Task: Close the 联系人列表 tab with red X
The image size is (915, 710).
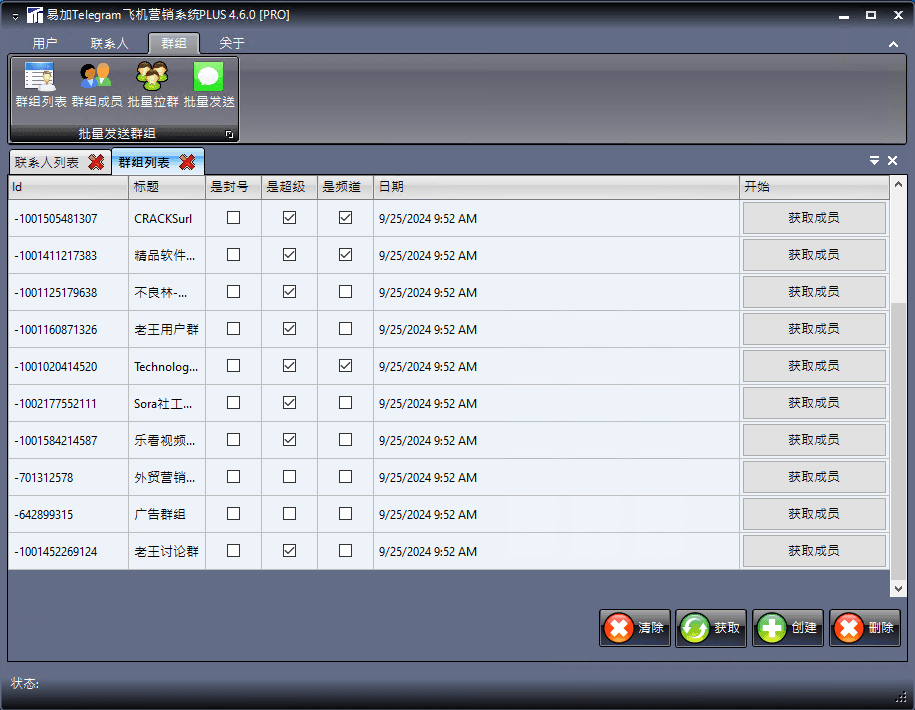Action: 96,162
